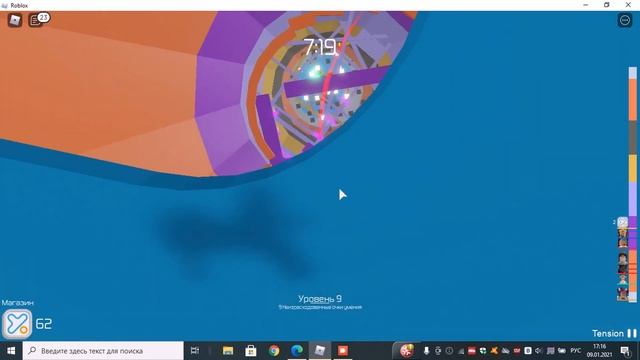Click the Магазин label
Screen dimensions: 640x360
click(18, 303)
